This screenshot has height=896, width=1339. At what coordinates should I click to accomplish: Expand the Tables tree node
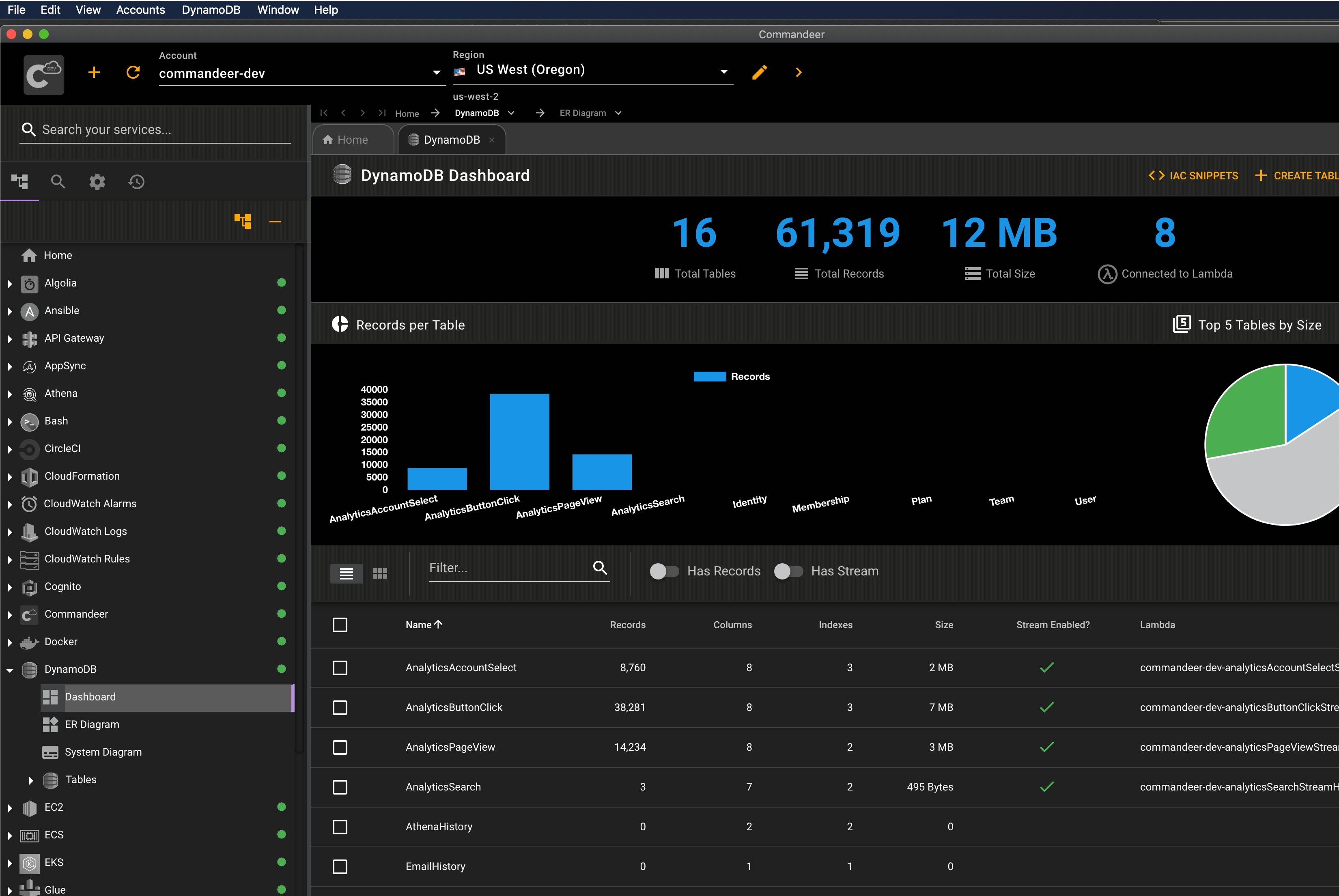click(31, 781)
